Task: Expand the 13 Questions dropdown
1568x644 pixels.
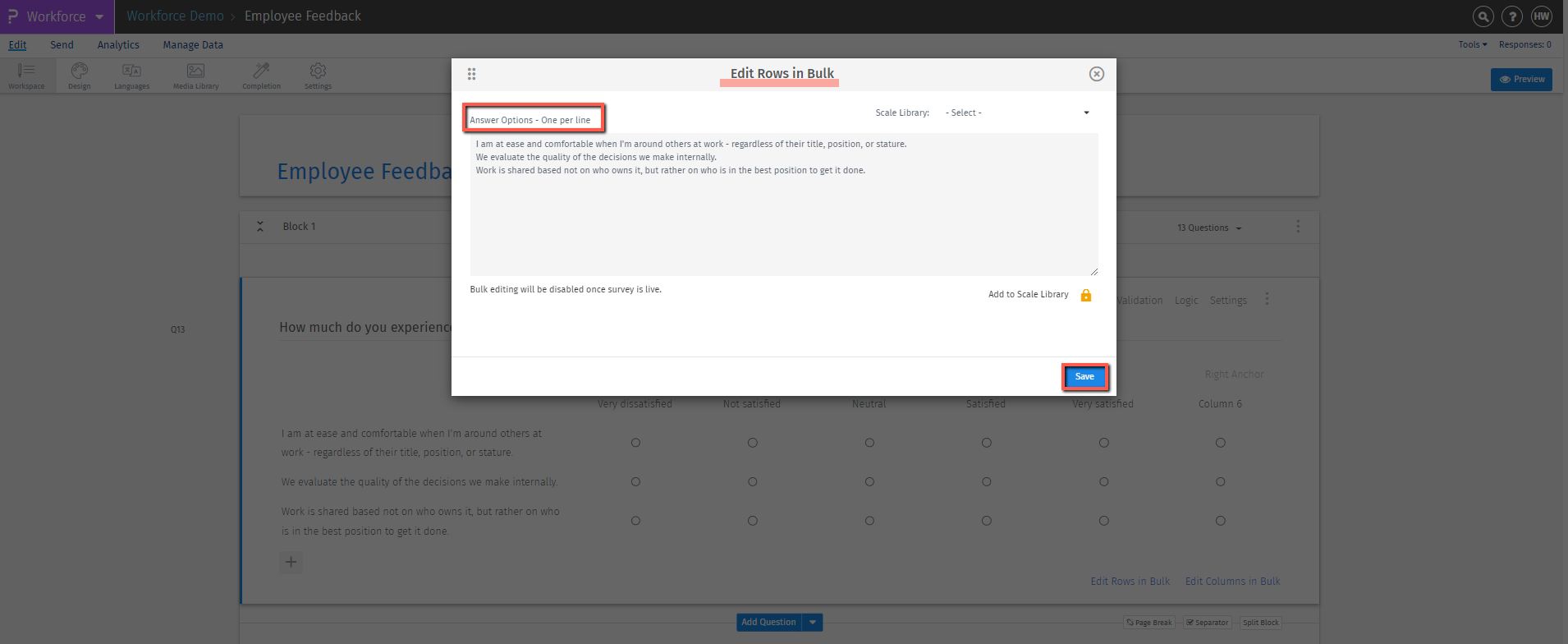Action: pos(1209,228)
